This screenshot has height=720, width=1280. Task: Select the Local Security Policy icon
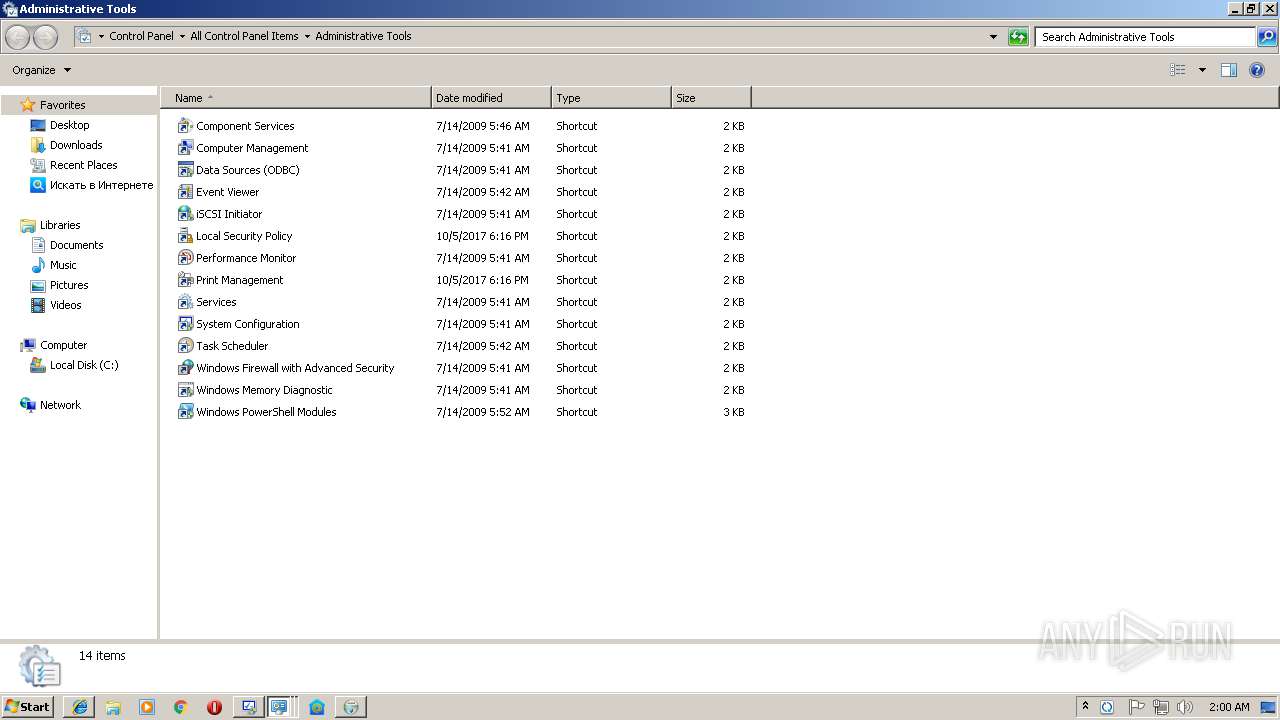[x=185, y=236]
